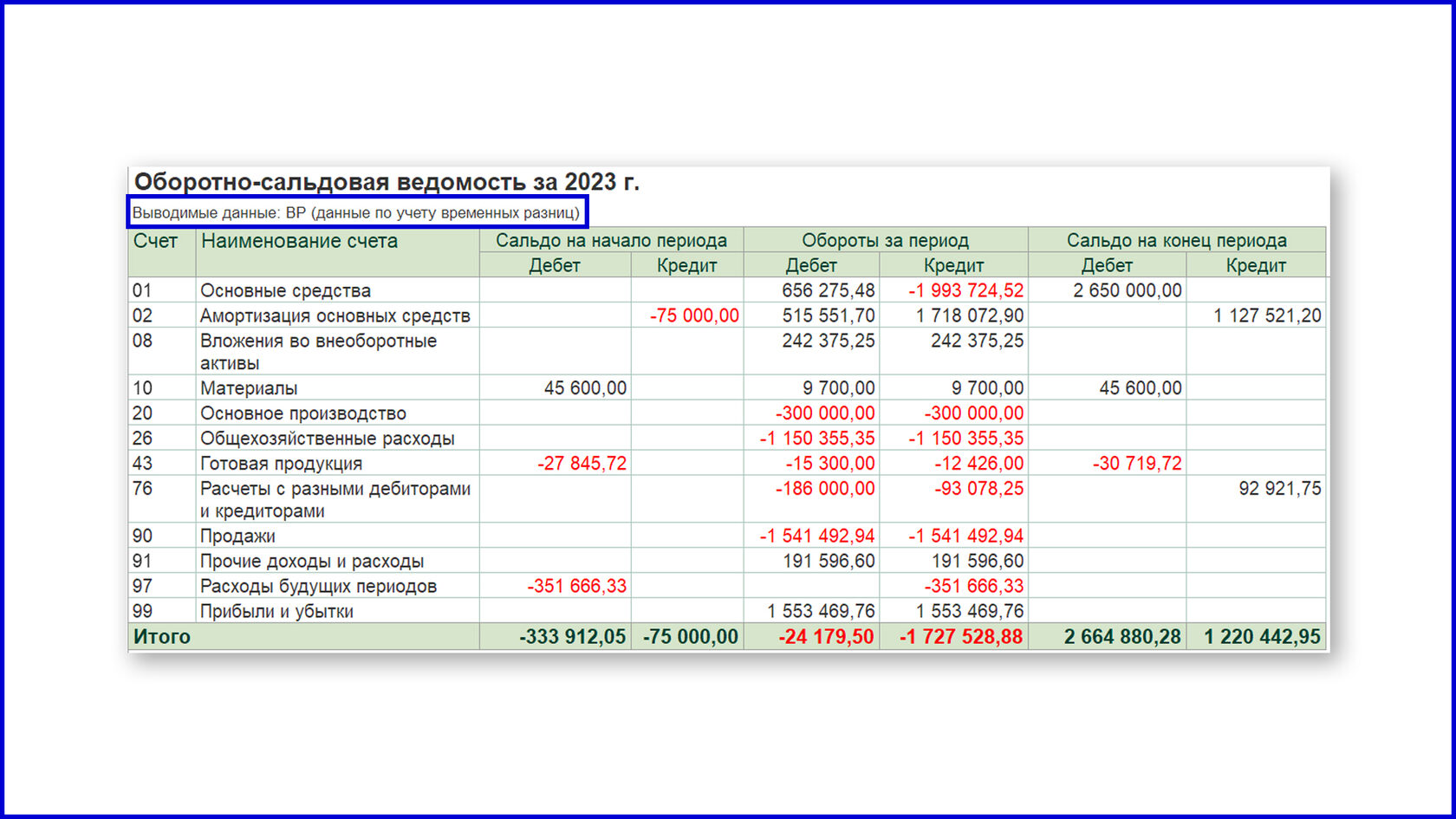This screenshot has height=819, width=1456.
Task: Click closing credit "92 921,75"
Action: click(1280, 489)
